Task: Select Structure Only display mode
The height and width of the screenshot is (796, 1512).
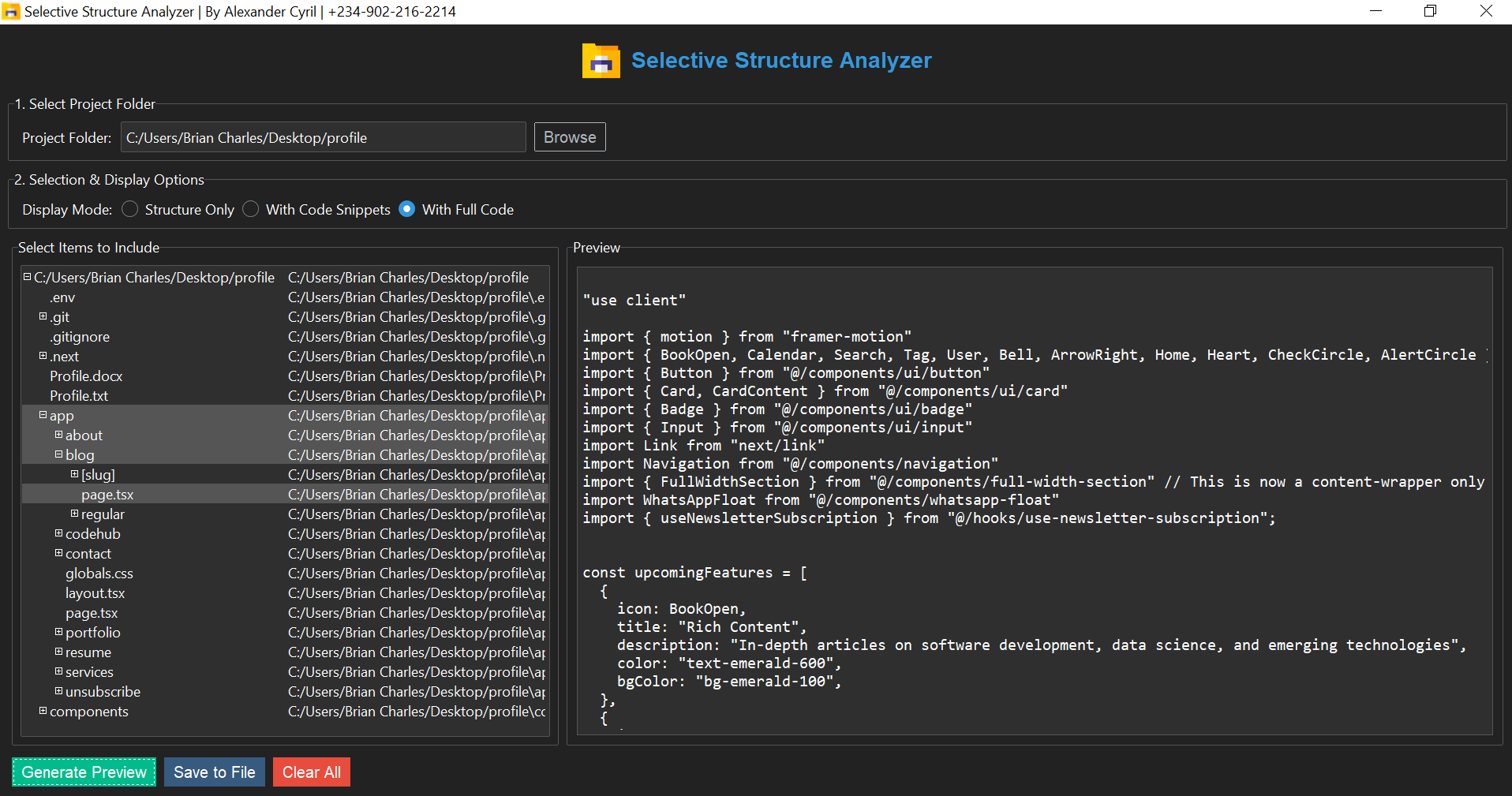Action: [x=130, y=209]
